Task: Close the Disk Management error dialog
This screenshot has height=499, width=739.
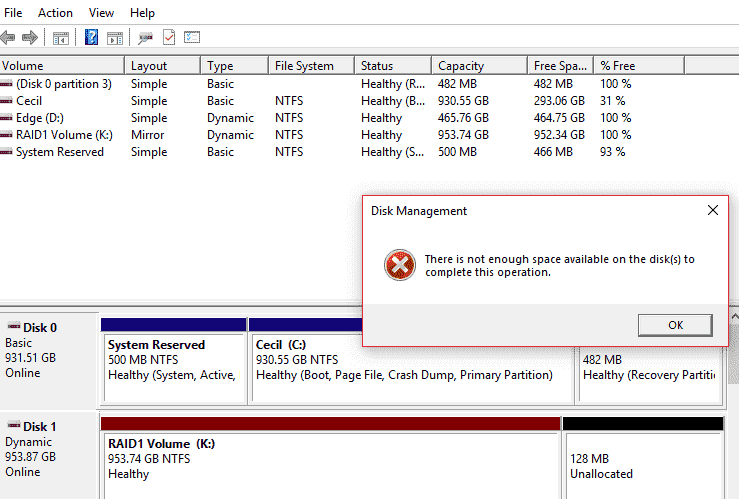Action: coord(713,211)
